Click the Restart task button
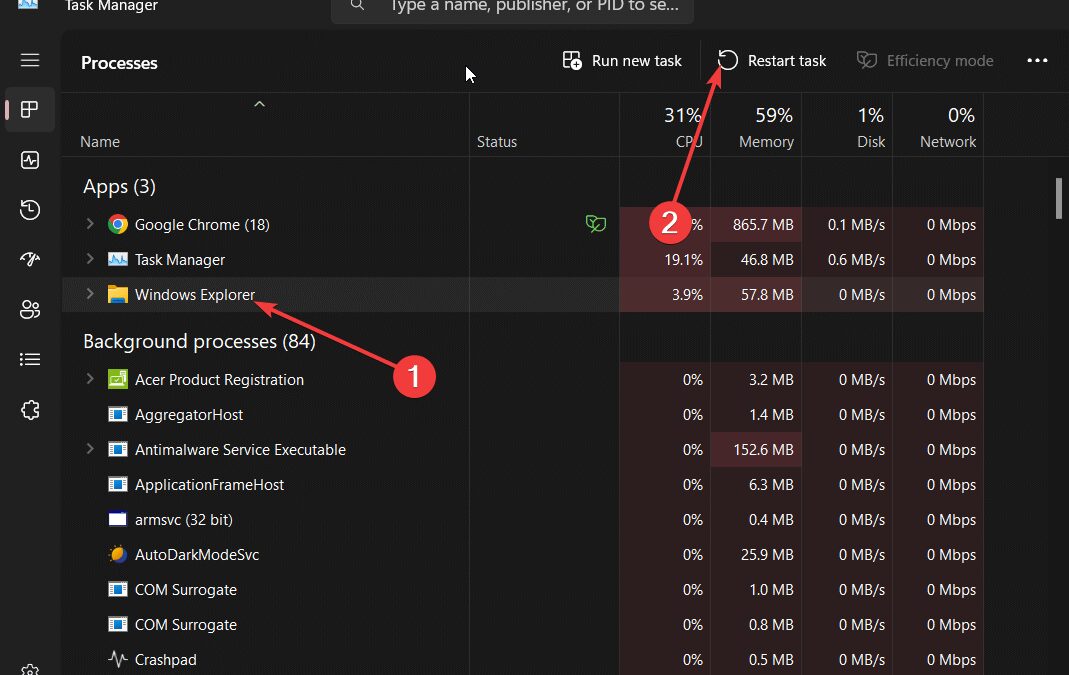 [x=772, y=61]
